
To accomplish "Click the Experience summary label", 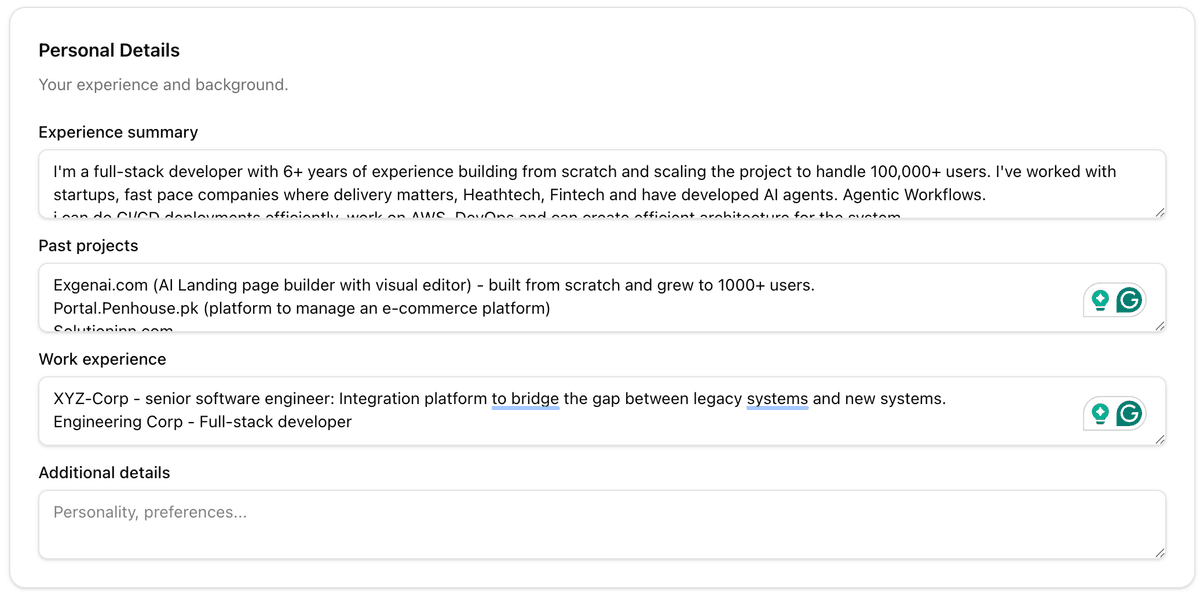I will pyautogui.click(x=118, y=132).
